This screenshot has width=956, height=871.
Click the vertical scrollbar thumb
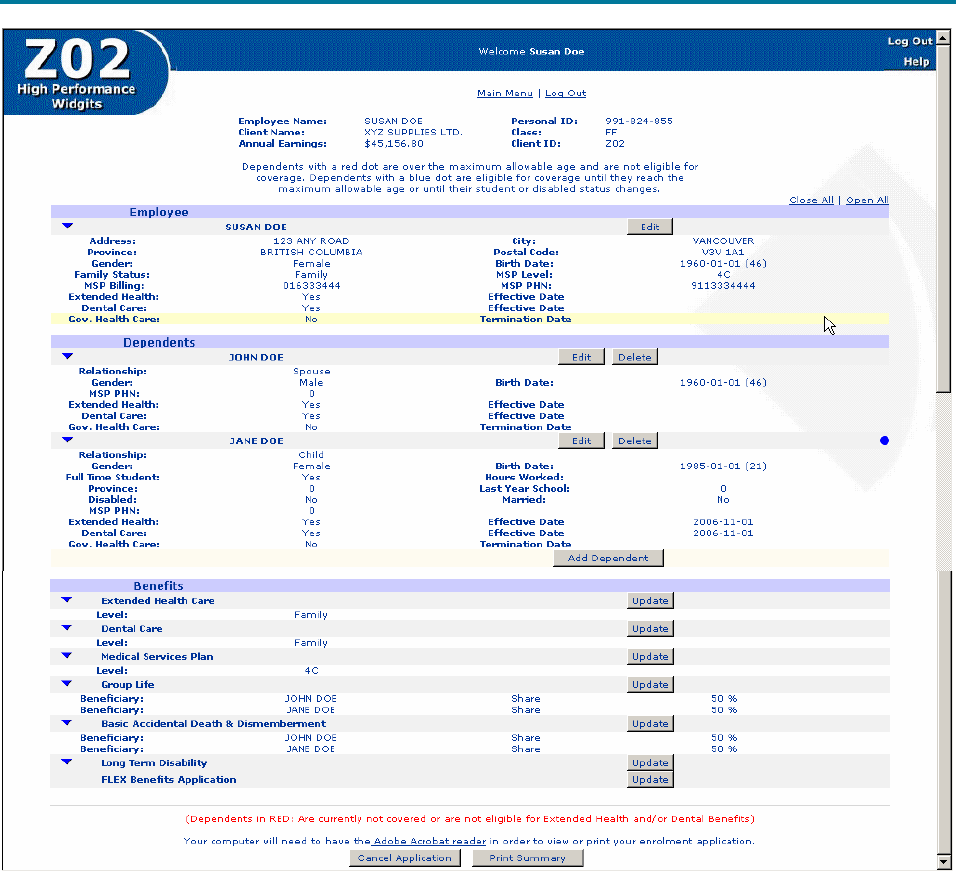[x=943, y=218]
